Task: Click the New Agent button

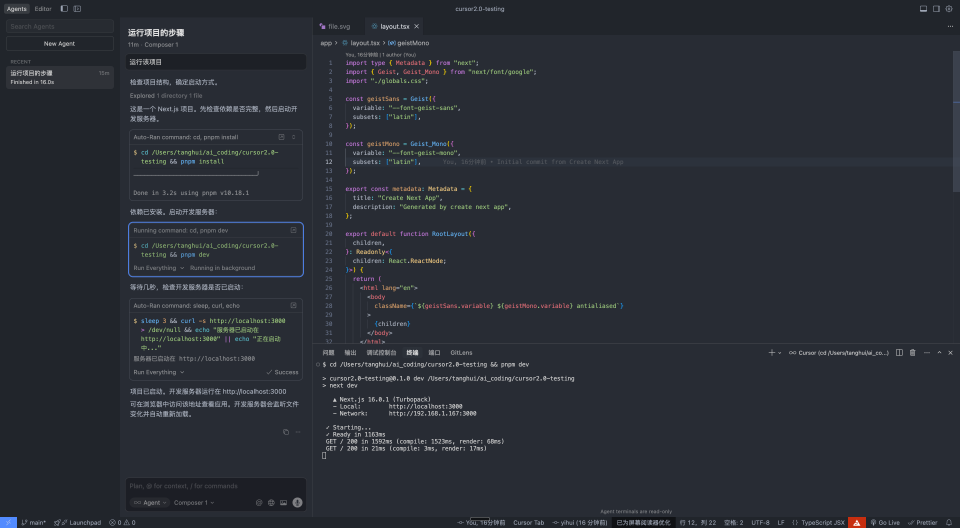Action: [60, 44]
